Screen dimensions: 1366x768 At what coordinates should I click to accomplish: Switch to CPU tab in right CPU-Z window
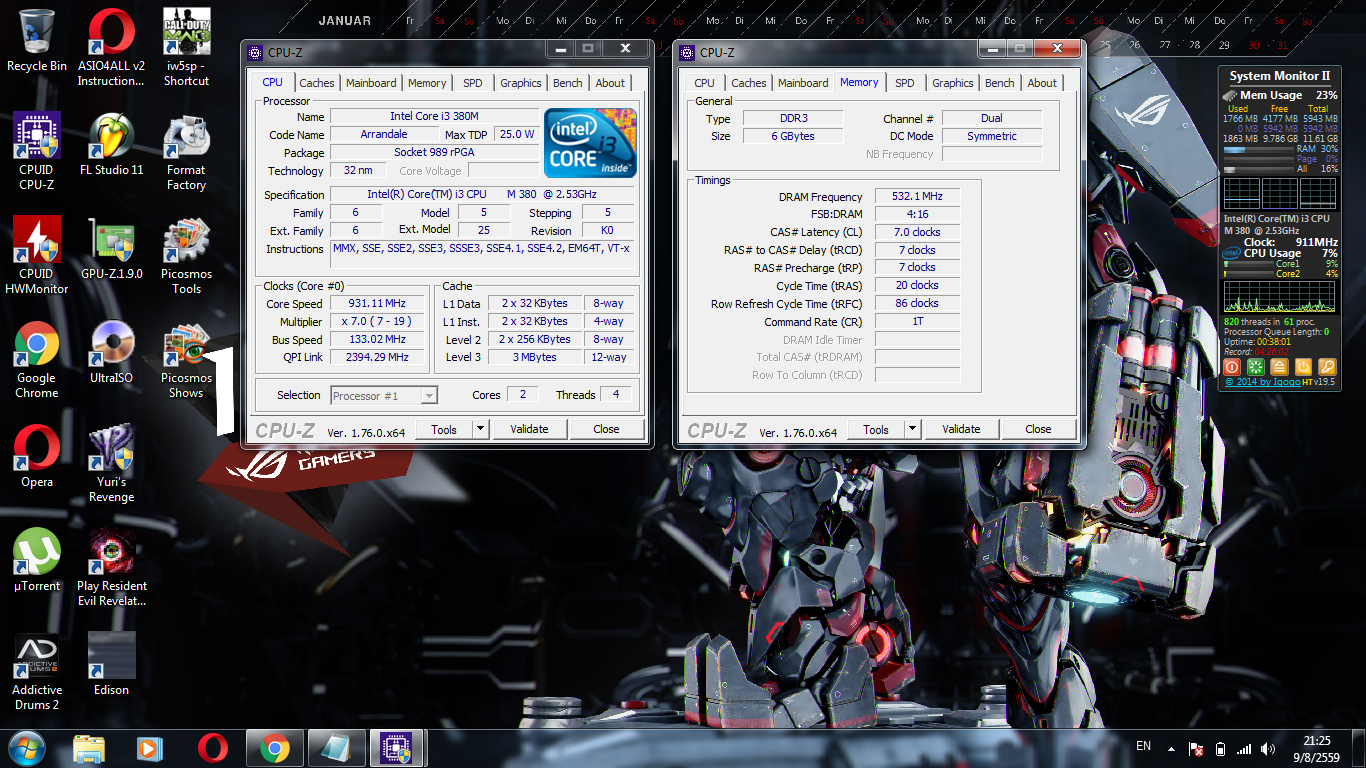[704, 83]
